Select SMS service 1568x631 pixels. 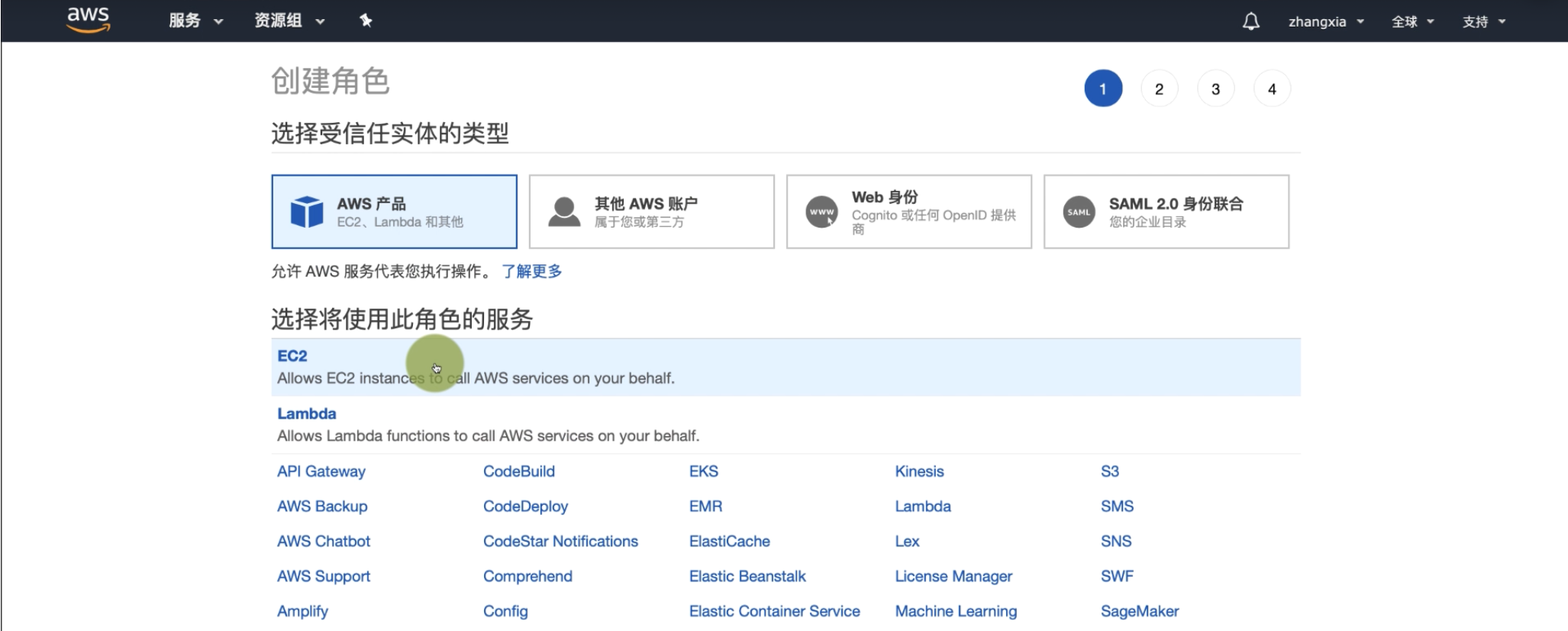(1117, 506)
